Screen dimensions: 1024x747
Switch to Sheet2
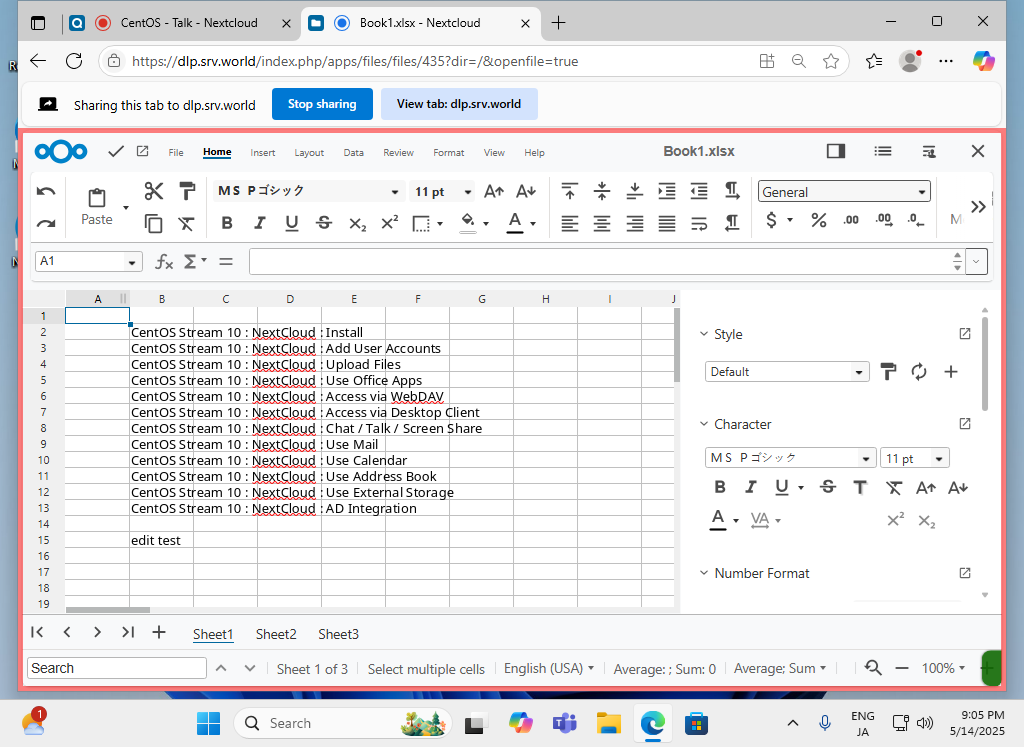(276, 634)
